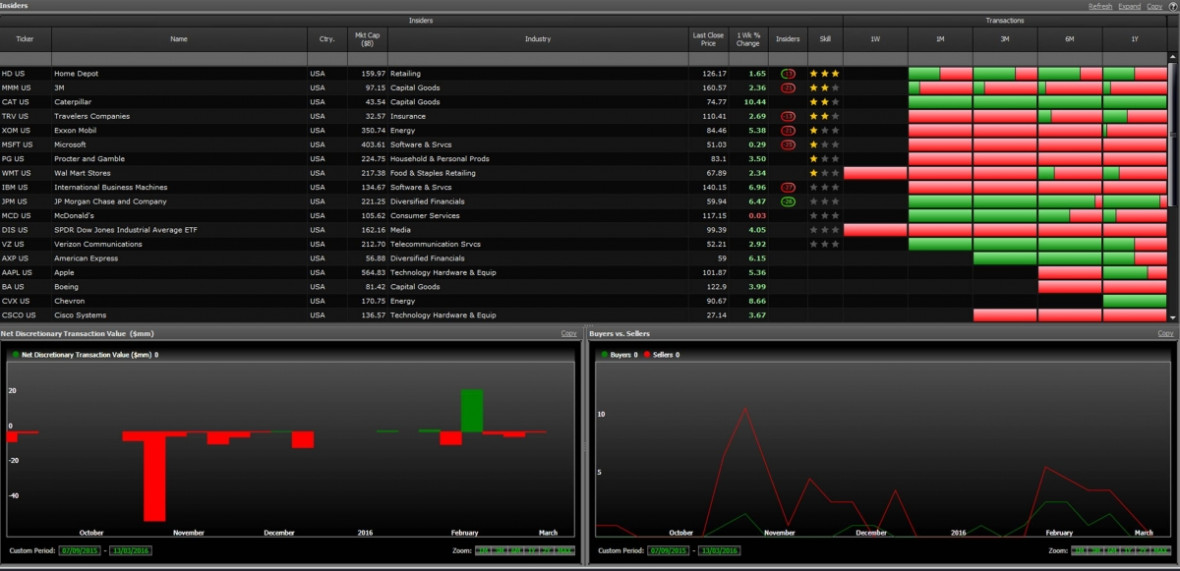Viewport: 1180px width, 571px height.
Task: Click the American Express row name
Action: pyautogui.click(x=85, y=258)
